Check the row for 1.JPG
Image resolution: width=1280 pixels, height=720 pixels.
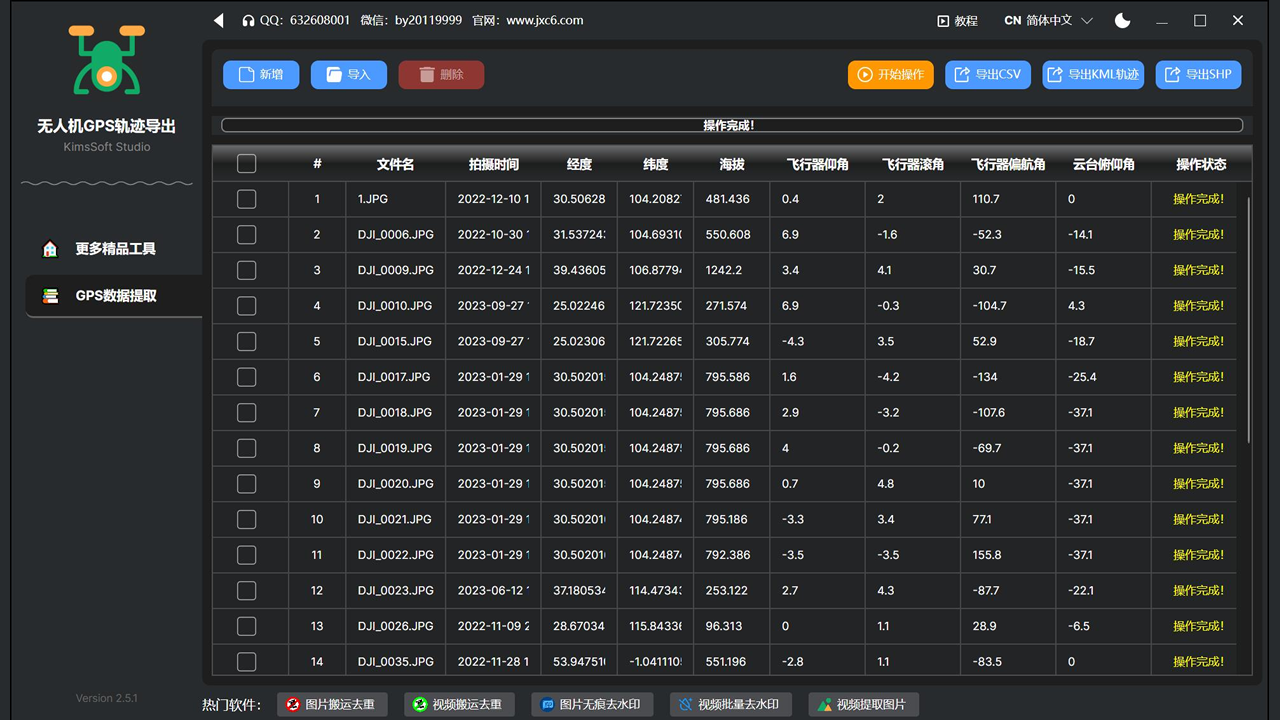tap(247, 199)
